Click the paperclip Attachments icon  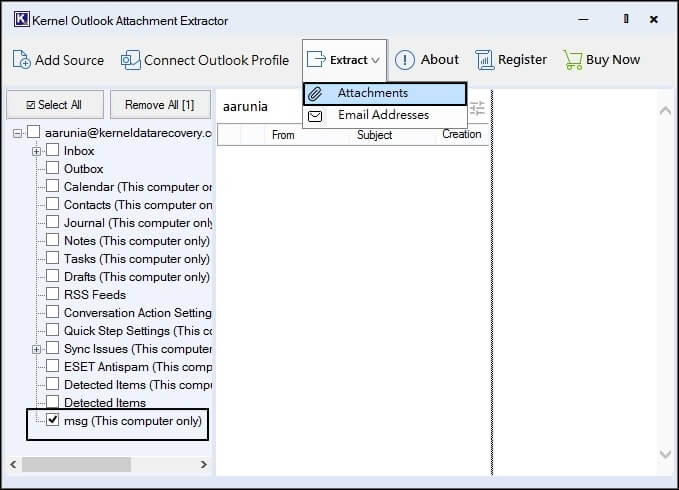[316, 94]
